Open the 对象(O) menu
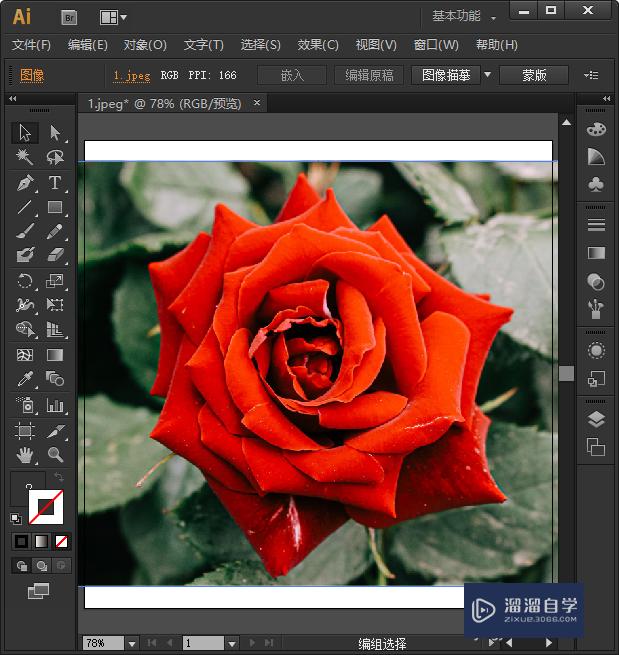619x655 pixels. coord(145,45)
